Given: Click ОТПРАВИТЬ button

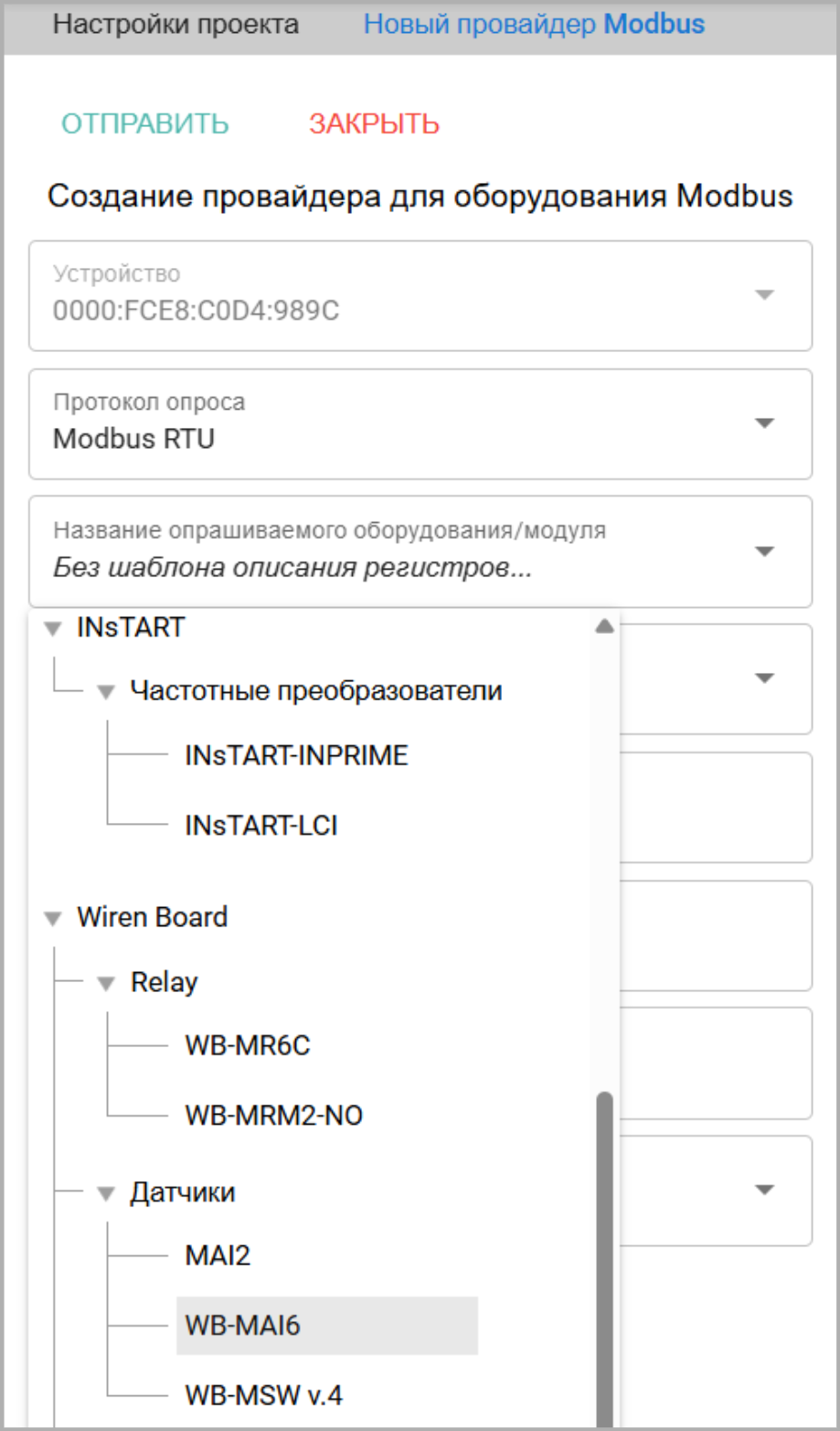Looking at the screenshot, I should point(144,124).
